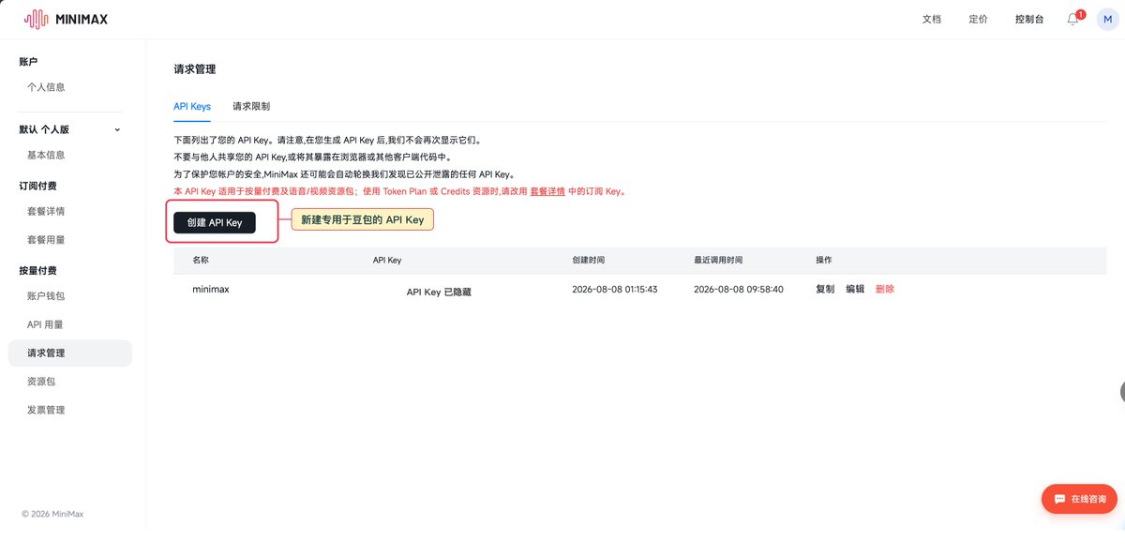Image resolution: width=1125 pixels, height=548 pixels.
Task: Open 基本信息 in the sidebar
Action: coord(46,155)
